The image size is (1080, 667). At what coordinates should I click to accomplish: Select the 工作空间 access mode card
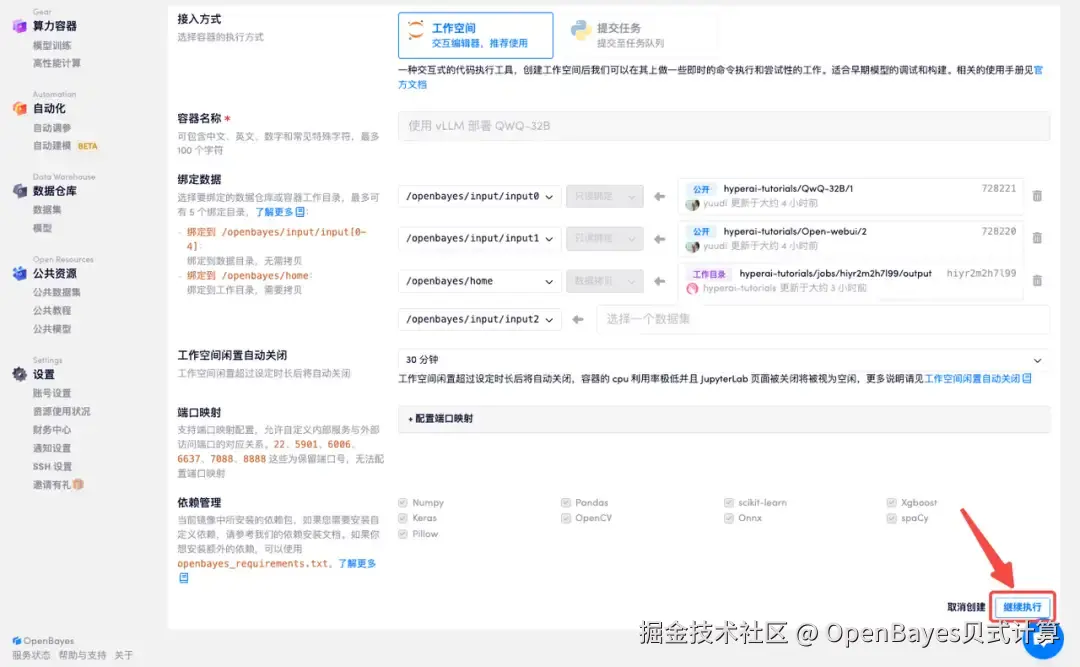point(475,35)
